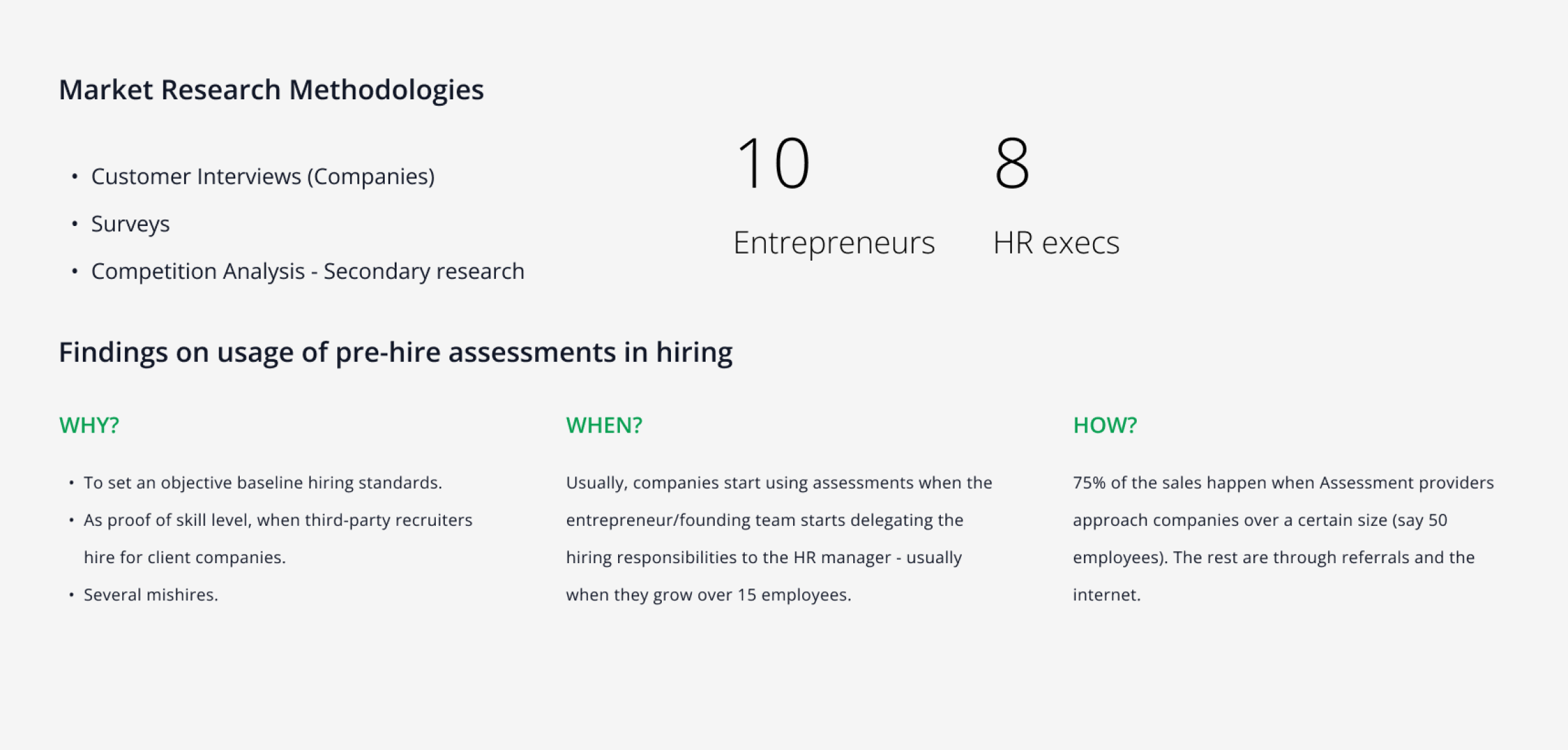Image resolution: width=1568 pixels, height=750 pixels.
Task: Select the objective baseline hiring standards bullet
Action: (x=263, y=483)
